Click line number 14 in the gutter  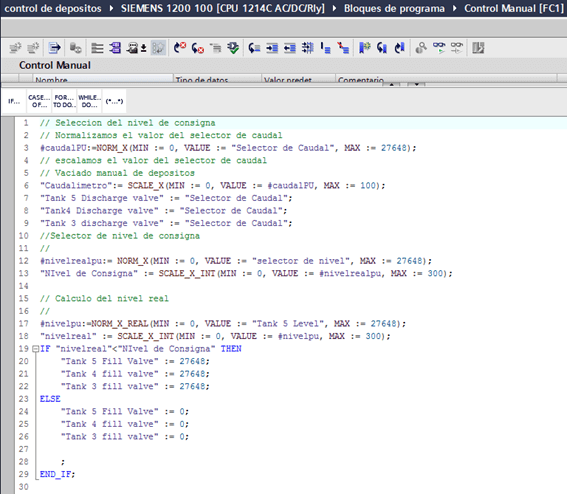[24, 286]
